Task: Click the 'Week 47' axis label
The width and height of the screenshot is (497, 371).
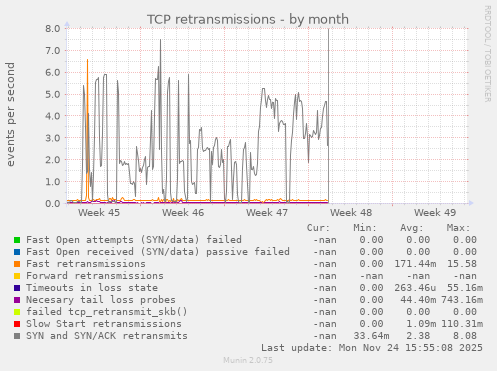Action: [x=267, y=213]
